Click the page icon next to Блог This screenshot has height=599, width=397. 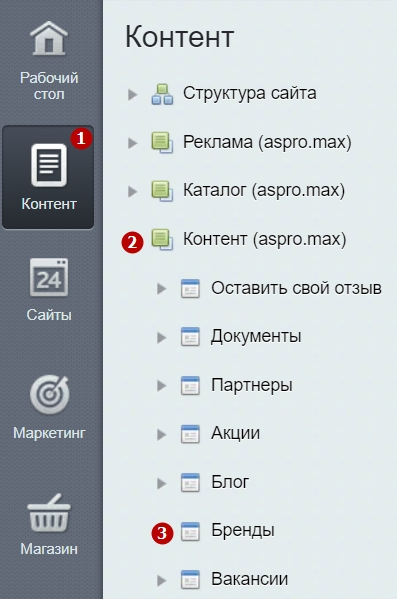tap(190, 482)
